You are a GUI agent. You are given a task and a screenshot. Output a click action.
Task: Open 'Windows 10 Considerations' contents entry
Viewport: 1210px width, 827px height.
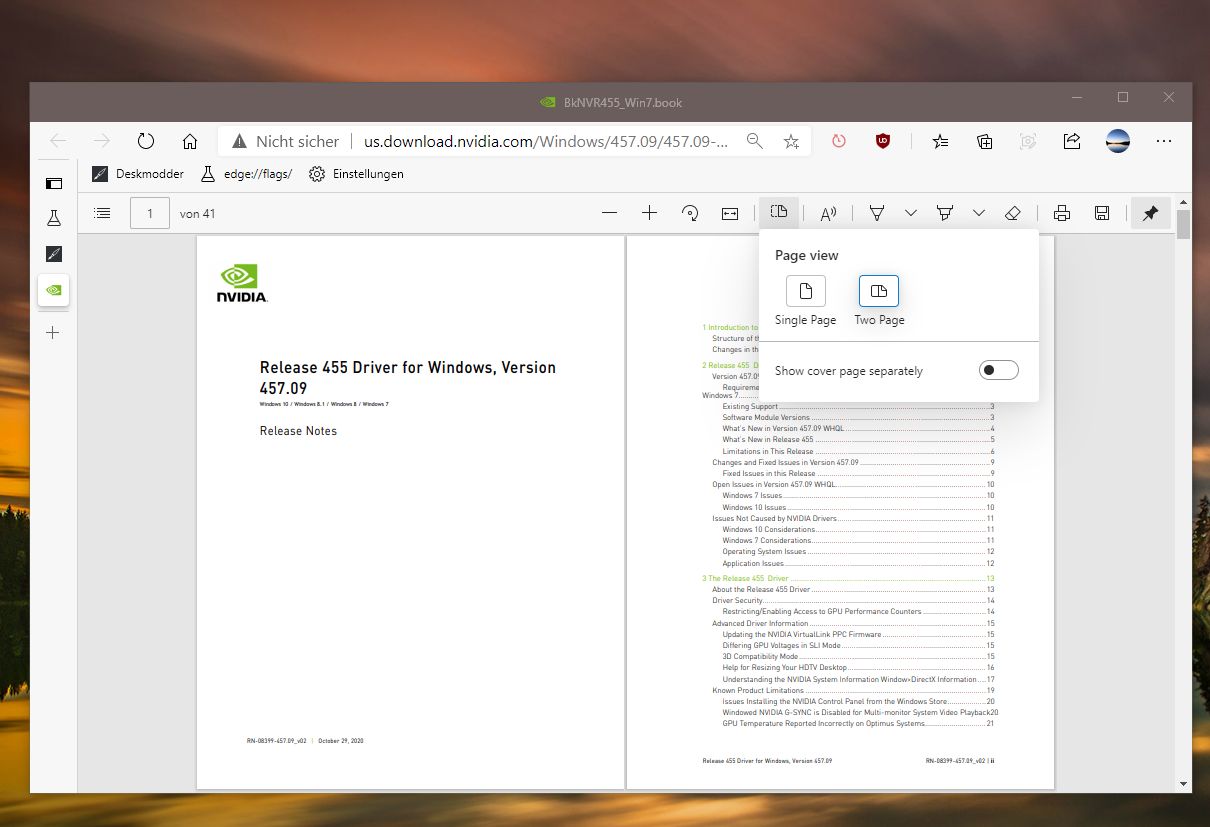click(858, 529)
